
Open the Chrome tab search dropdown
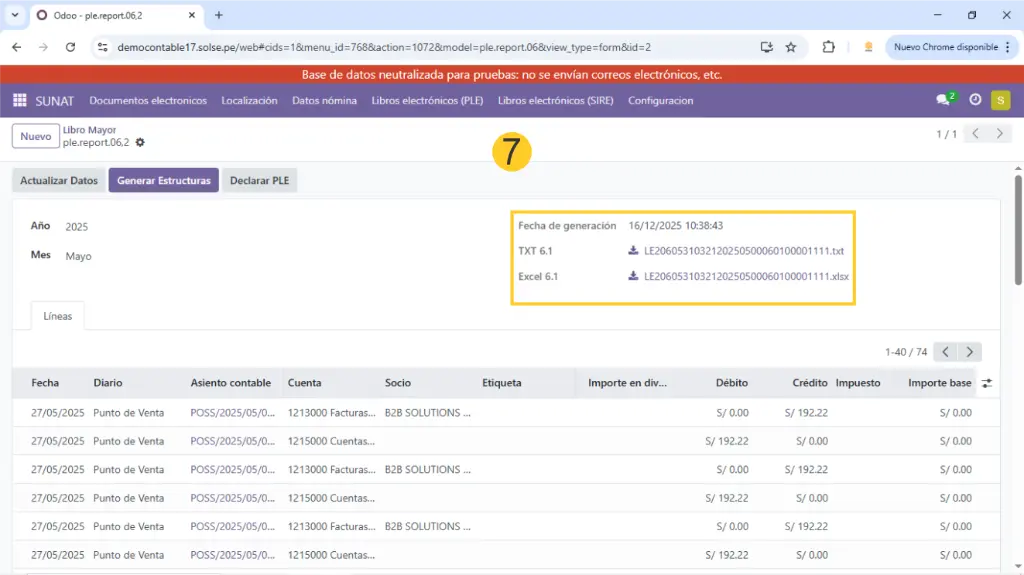(15, 15)
